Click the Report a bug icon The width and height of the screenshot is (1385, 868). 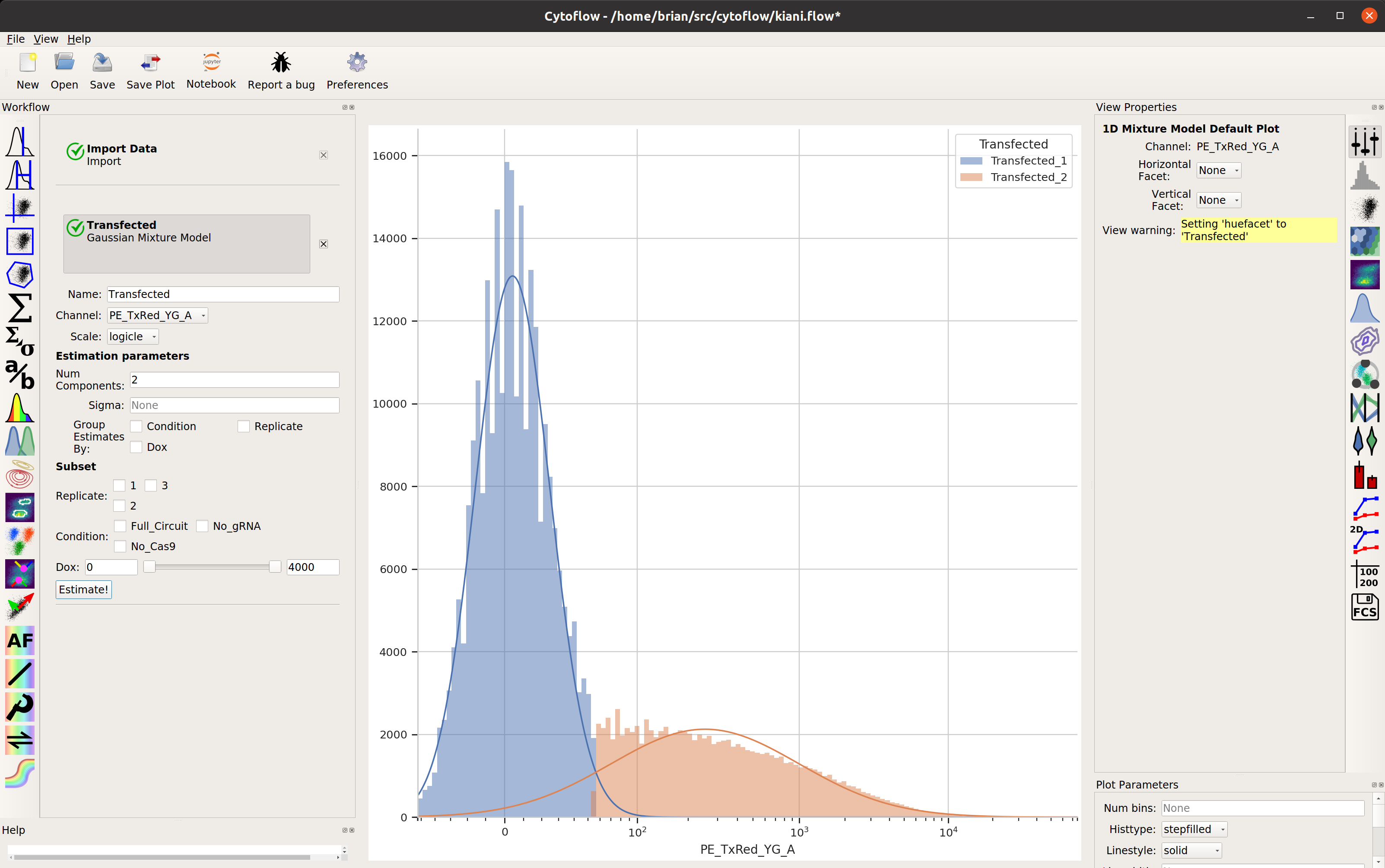click(281, 62)
